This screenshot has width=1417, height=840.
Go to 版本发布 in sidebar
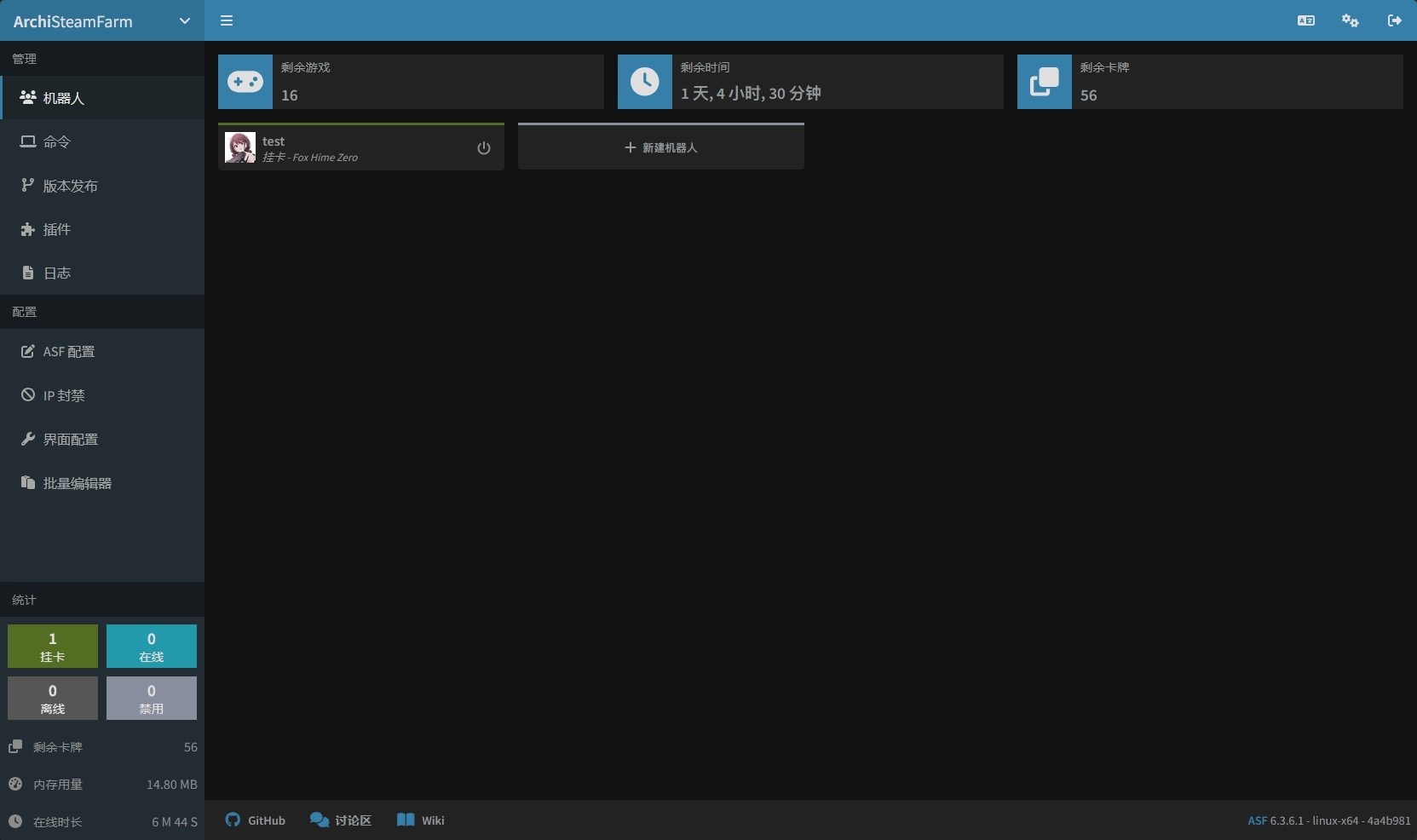tap(102, 186)
